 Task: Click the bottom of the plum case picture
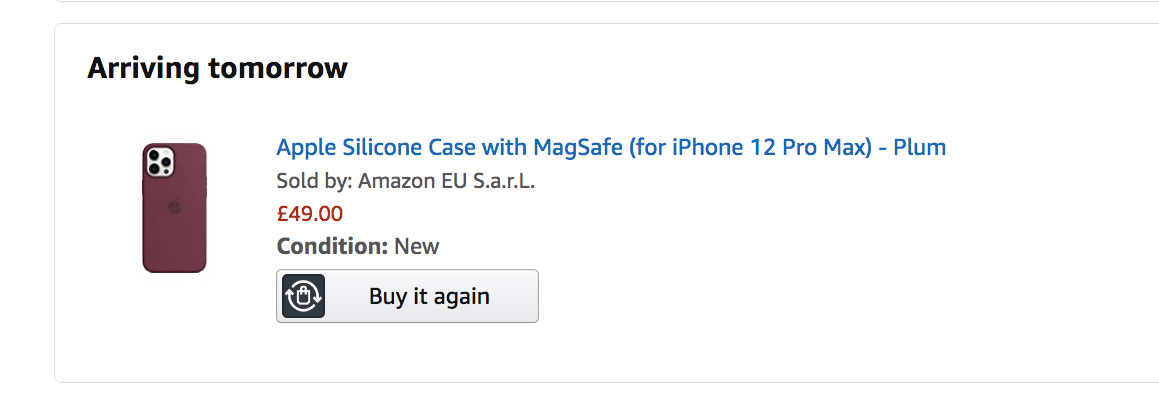click(174, 262)
